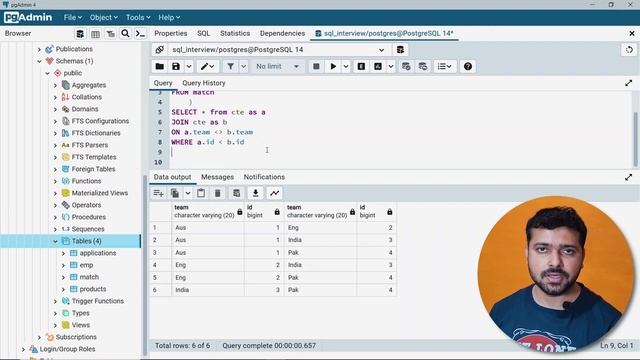The height and width of the screenshot is (360, 640).
Task: Select the emp table in tree
Action: (x=86, y=265)
